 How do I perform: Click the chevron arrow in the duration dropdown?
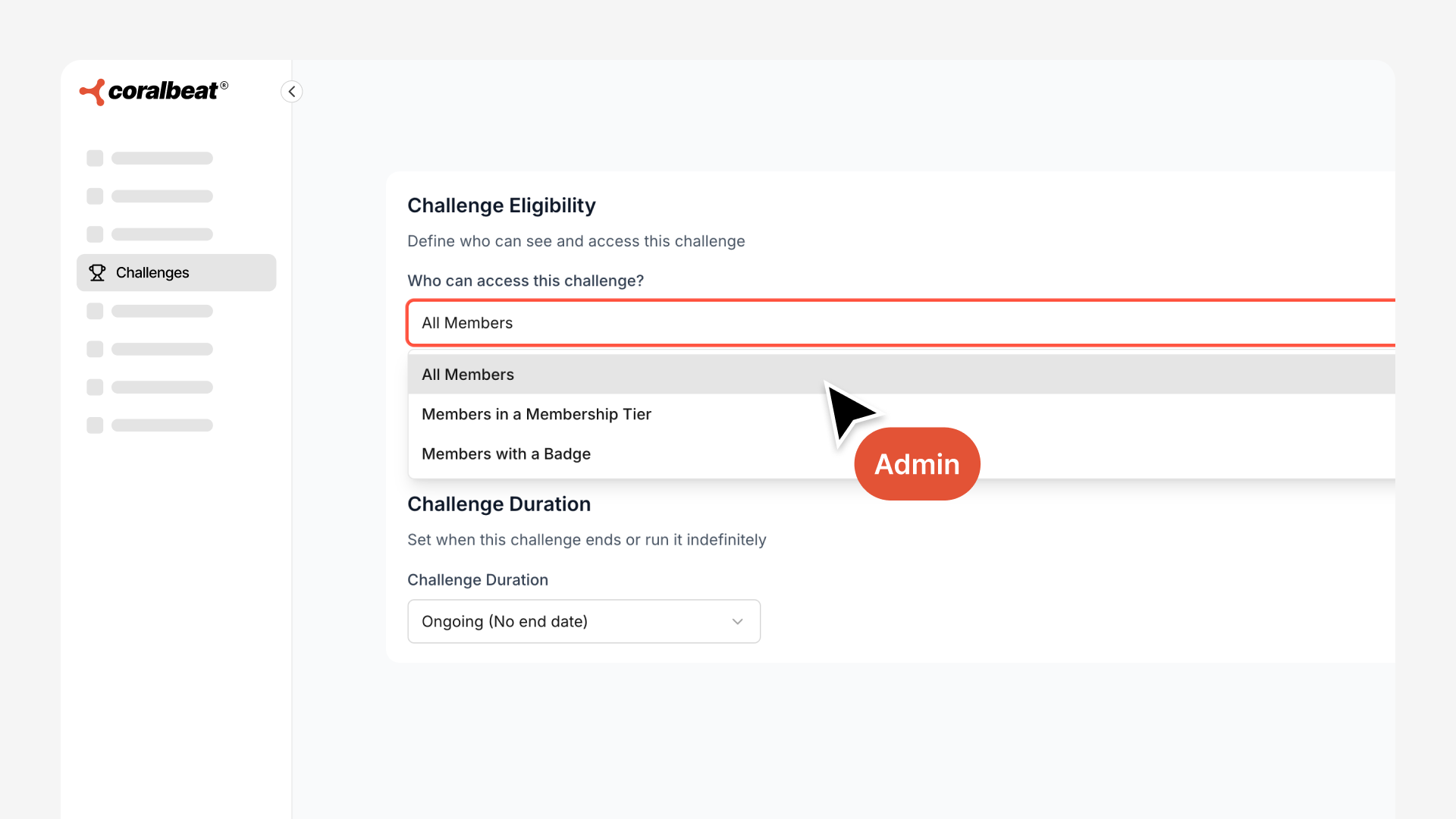pyautogui.click(x=737, y=622)
